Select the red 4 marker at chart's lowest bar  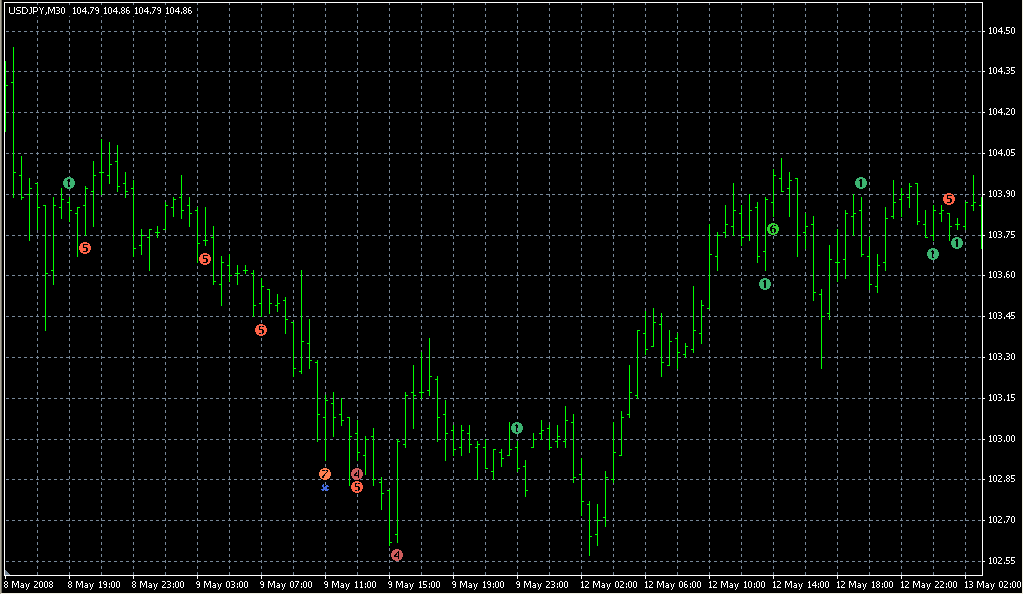pyautogui.click(x=397, y=555)
